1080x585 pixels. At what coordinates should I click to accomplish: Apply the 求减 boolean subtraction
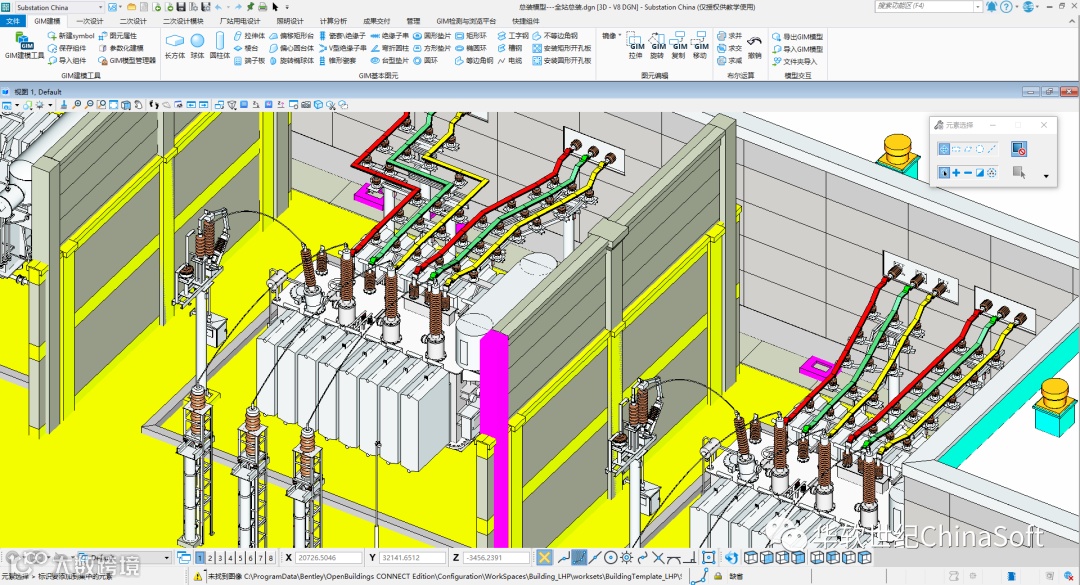729,61
